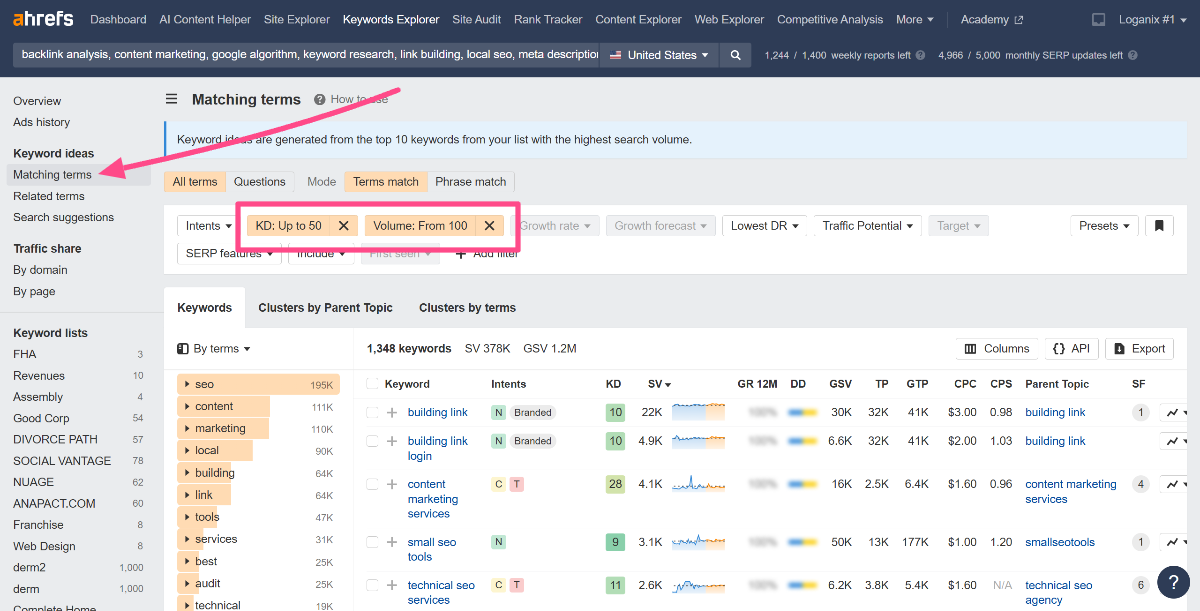Toggle the hamburger sidebar menu icon
This screenshot has height=611, width=1200.
coord(171,99)
